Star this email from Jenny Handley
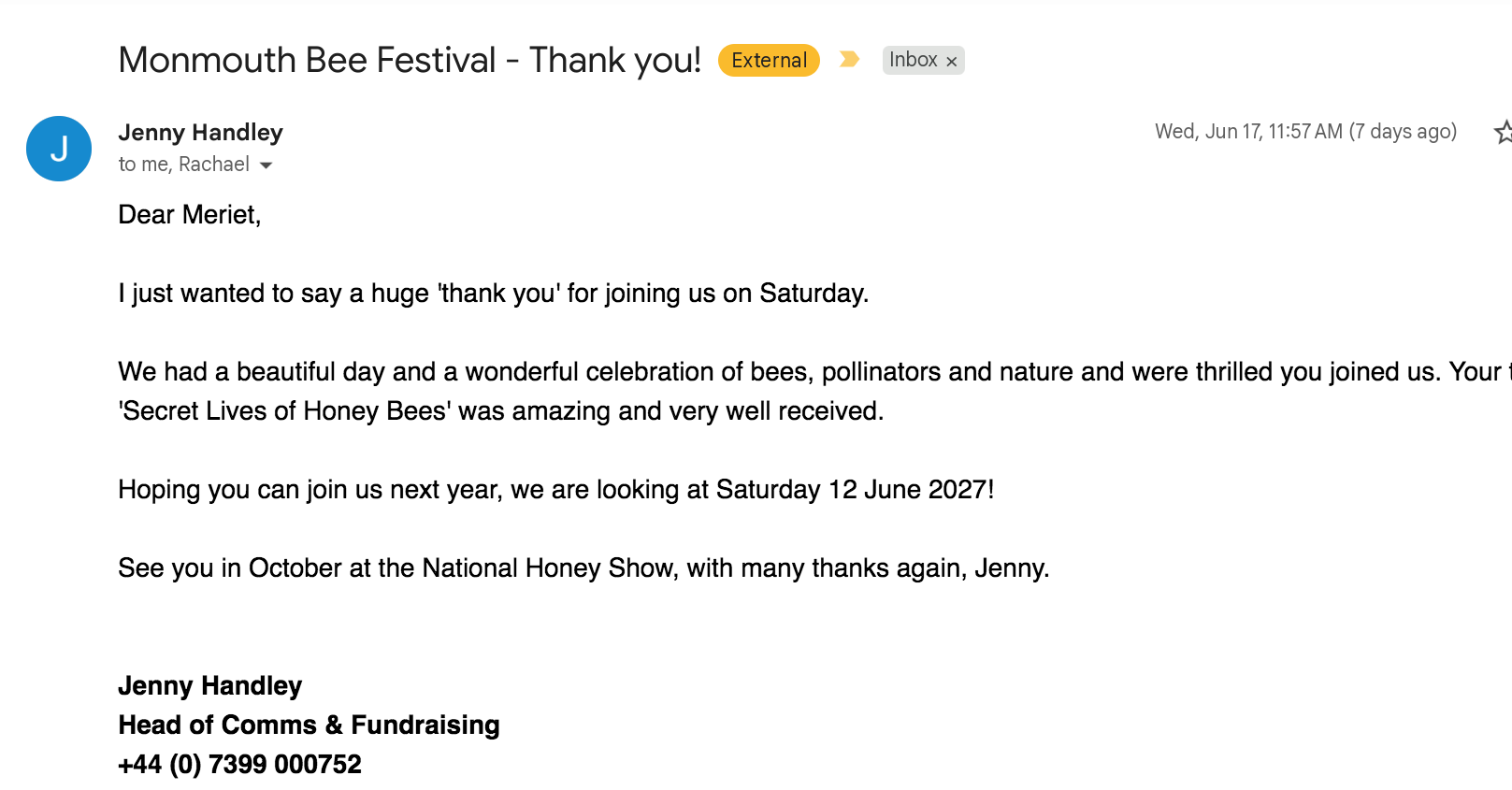This screenshot has width=1512, height=790. [x=1504, y=132]
